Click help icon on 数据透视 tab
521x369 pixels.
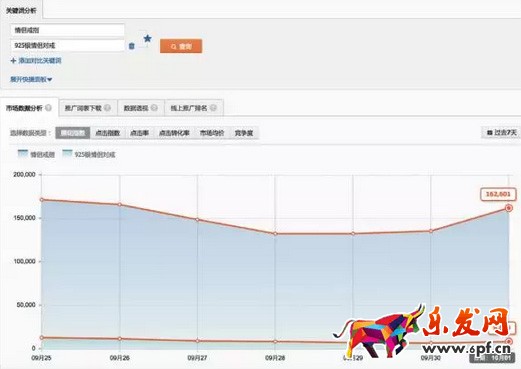point(154,108)
